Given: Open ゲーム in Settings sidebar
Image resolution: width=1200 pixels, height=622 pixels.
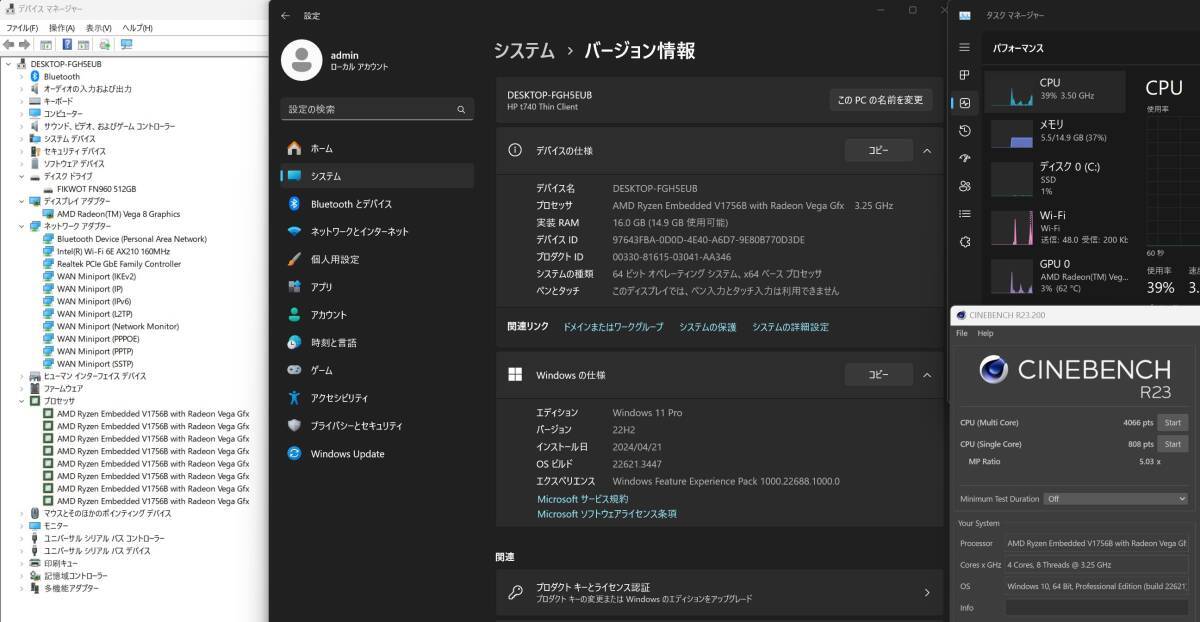Looking at the screenshot, I should tap(377, 370).
